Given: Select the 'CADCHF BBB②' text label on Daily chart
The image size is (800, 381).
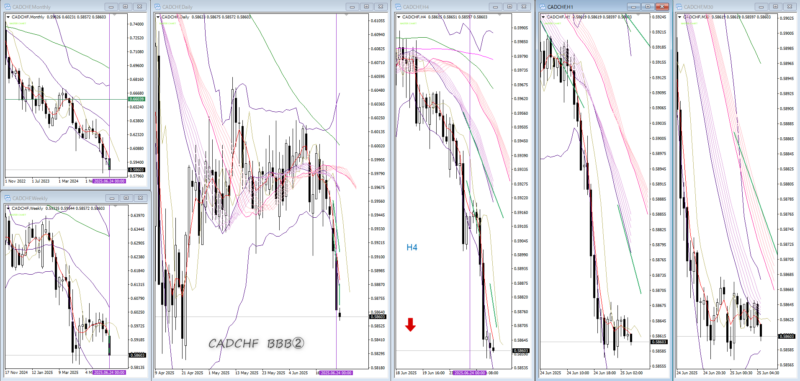Looking at the screenshot, I should (x=256, y=343).
